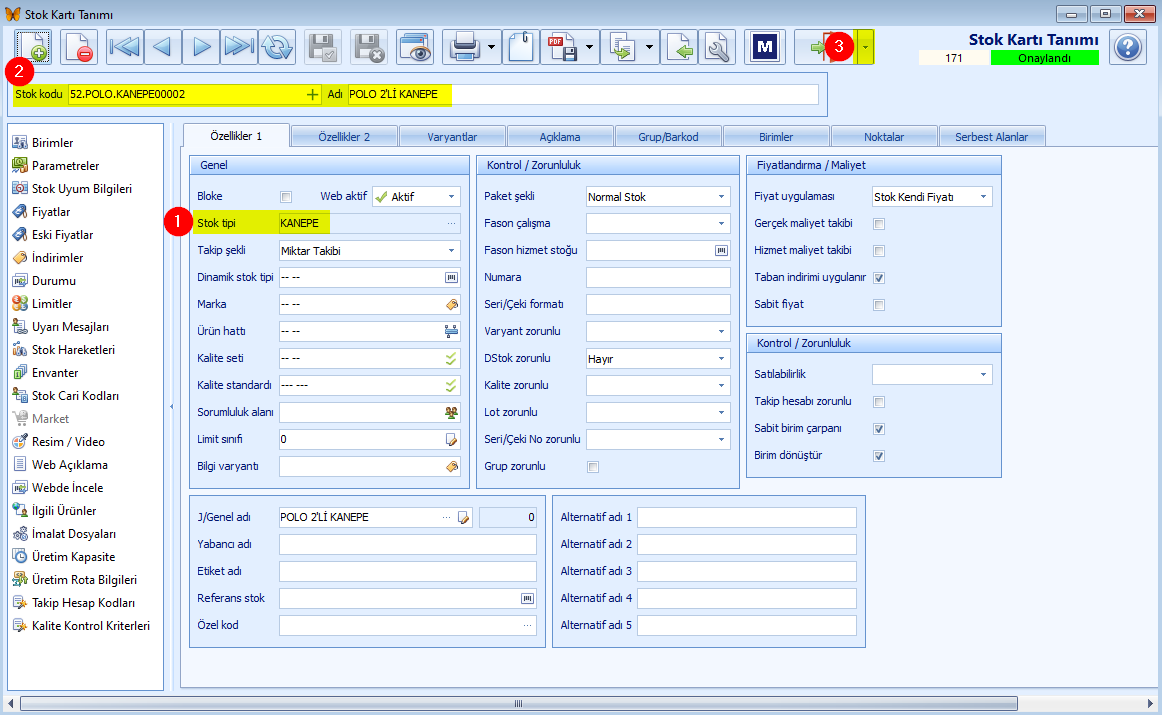The image size is (1162, 715).
Task: Open the Grup/Barkod tab
Action: click(x=668, y=136)
